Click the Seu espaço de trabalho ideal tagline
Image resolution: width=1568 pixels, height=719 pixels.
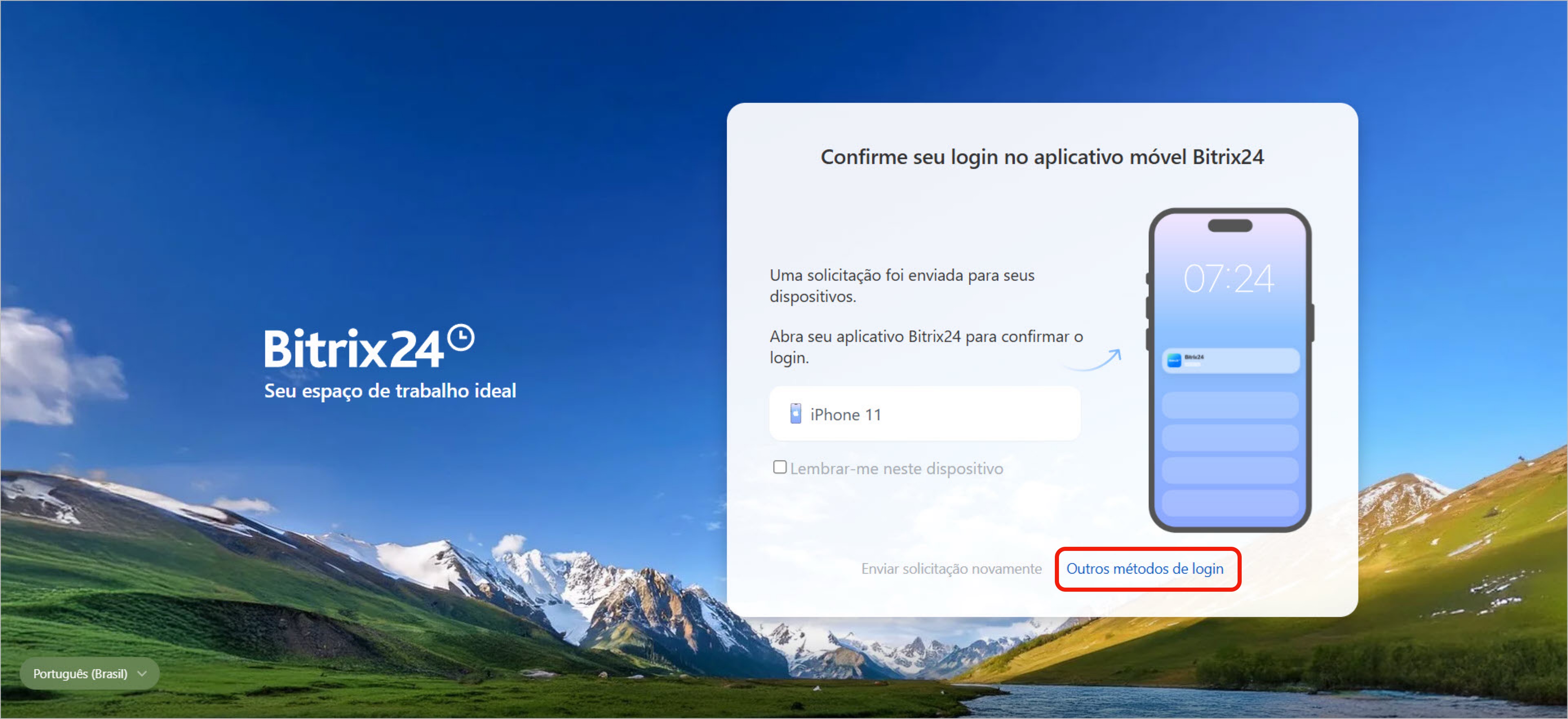[x=390, y=390]
